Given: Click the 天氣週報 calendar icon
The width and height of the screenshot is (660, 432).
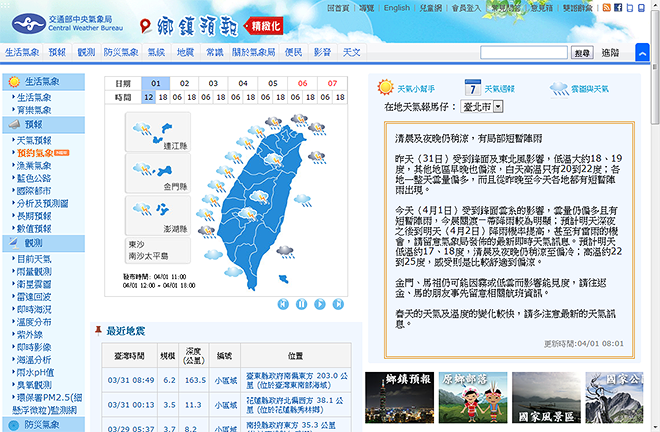Looking at the screenshot, I should 475,88.
